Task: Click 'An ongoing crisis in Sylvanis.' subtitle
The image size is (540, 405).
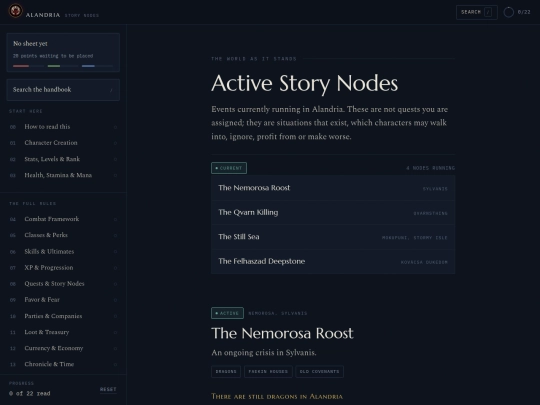Action: (x=264, y=353)
